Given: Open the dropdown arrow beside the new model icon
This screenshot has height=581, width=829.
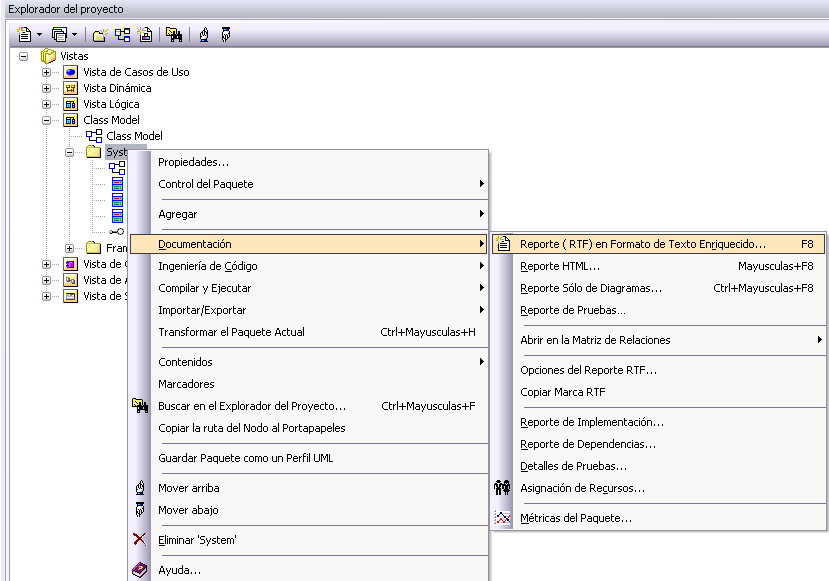Looking at the screenshot, I should click(39, 35).
